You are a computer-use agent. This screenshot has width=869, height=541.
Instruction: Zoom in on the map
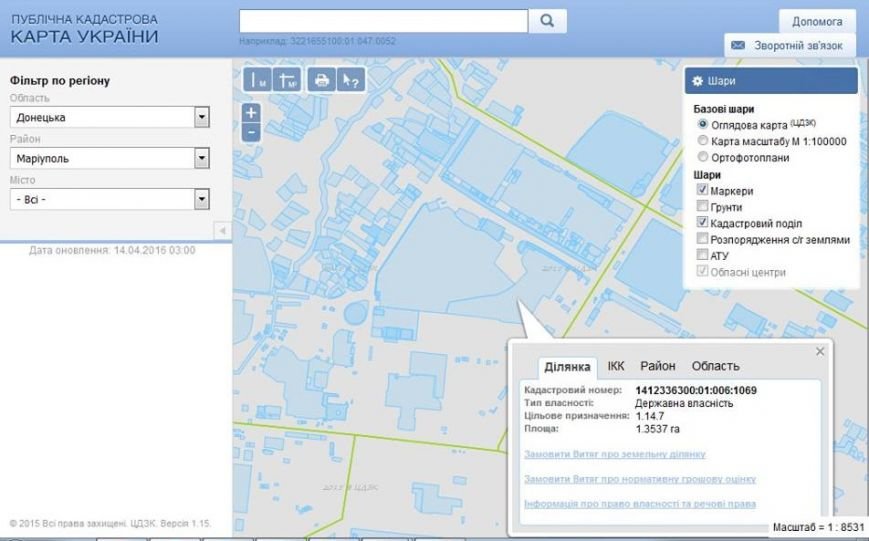coord(251,113)
